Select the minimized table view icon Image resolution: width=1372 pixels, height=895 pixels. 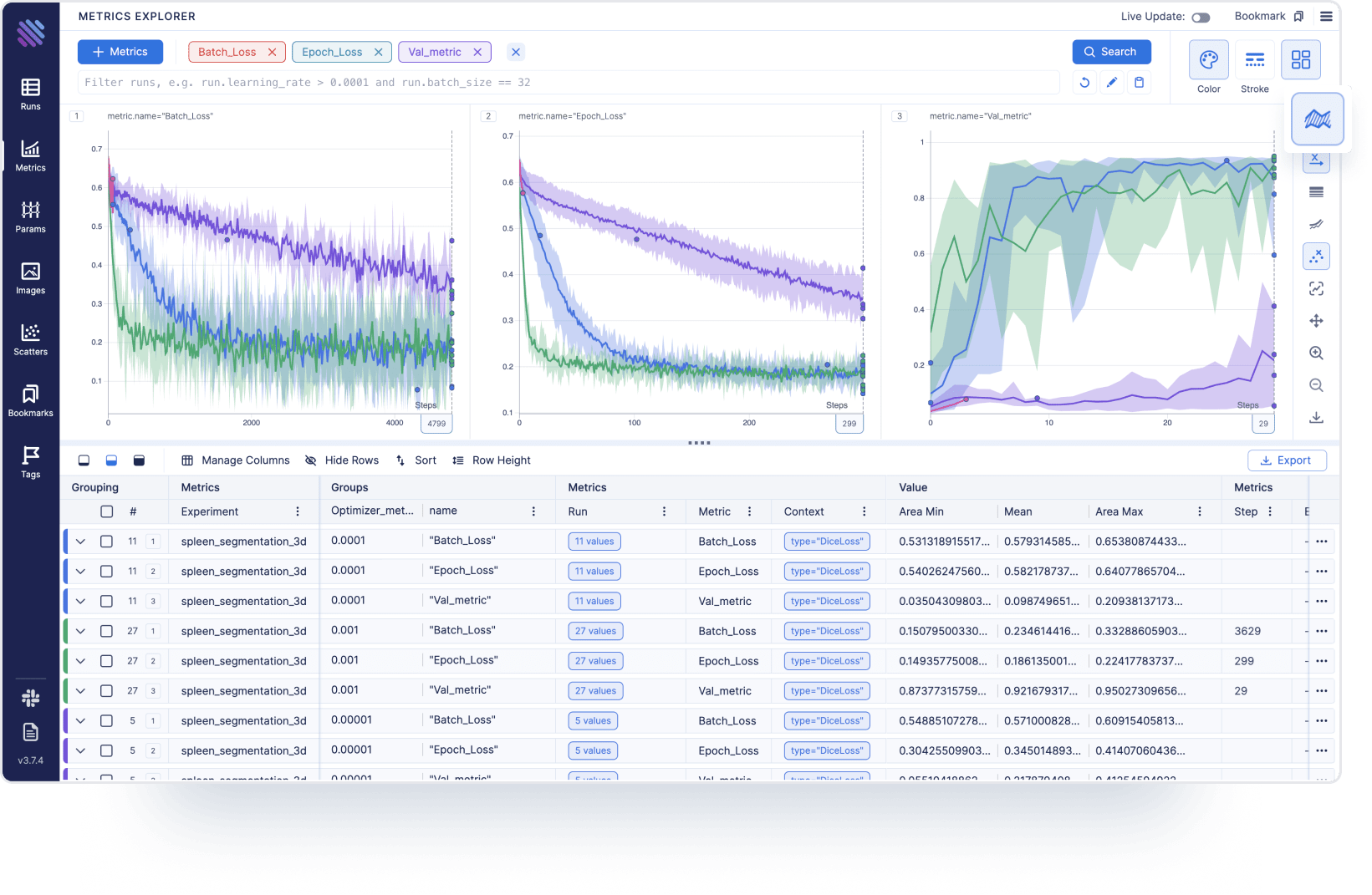pos(84,460)
